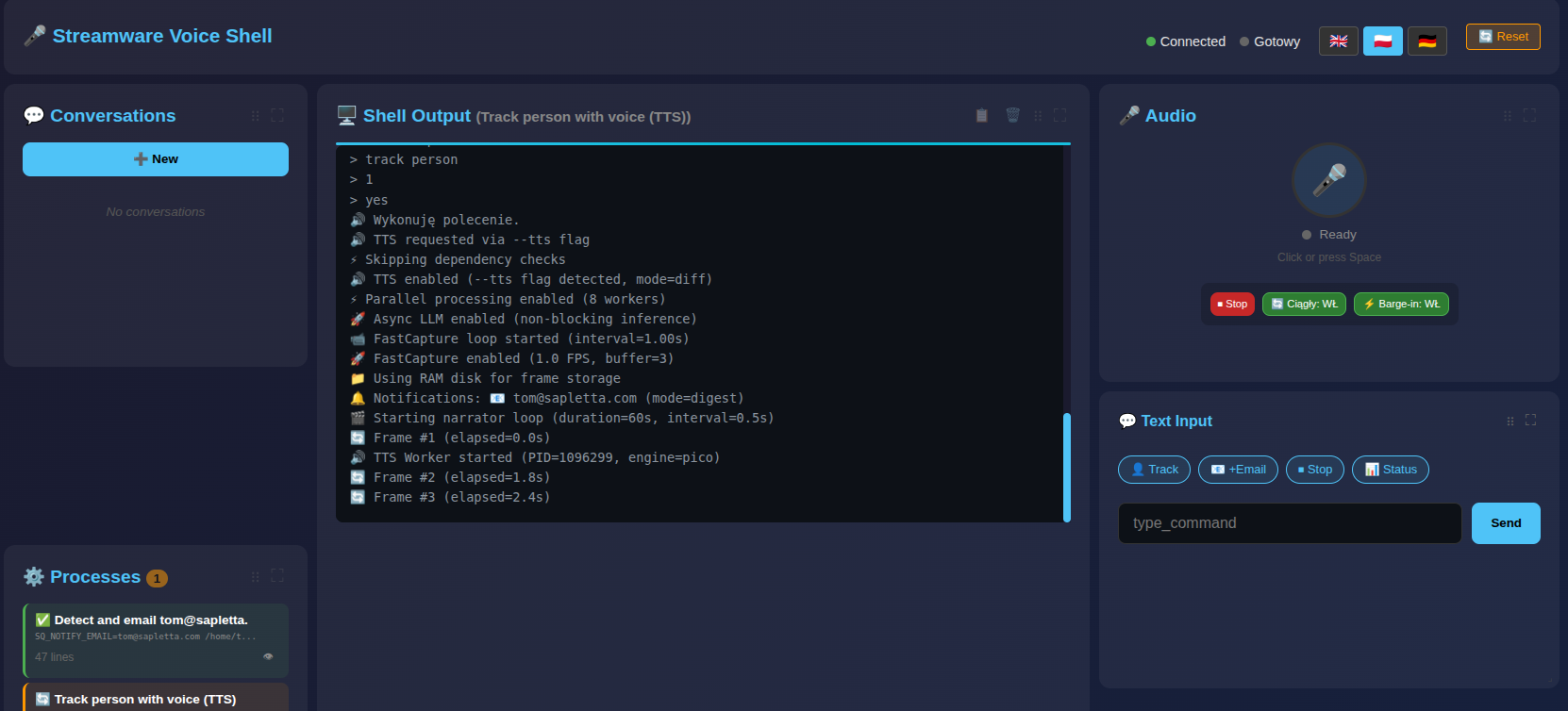Start a New conversation
This screenshot has width=1568, height=711.
coord(156,159)
